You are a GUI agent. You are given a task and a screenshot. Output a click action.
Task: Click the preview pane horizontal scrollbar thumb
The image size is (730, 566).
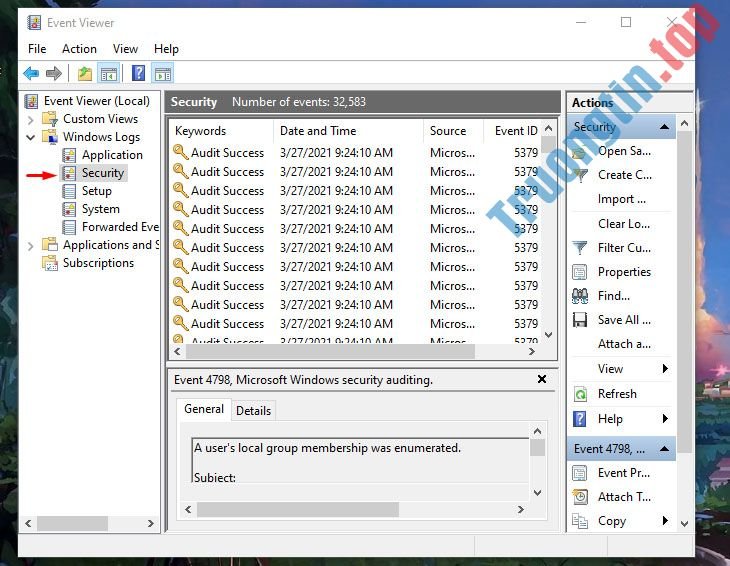pos(298,510)
